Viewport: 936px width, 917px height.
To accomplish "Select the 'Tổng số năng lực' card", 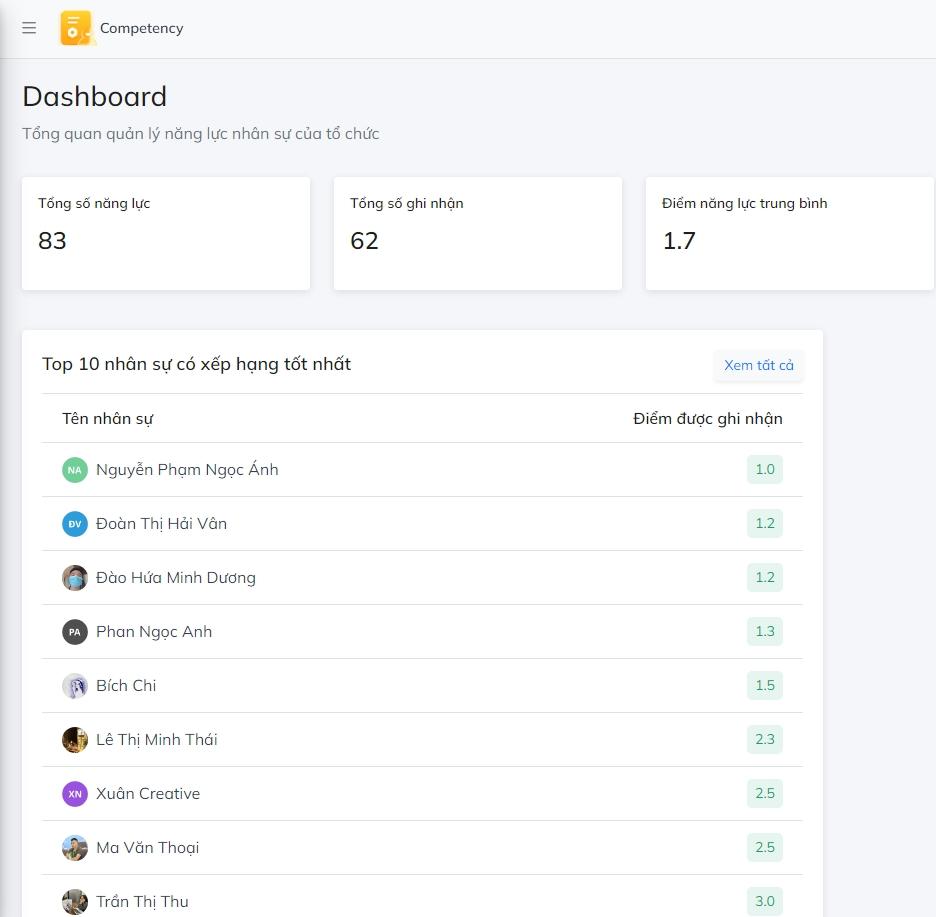I will click(166, 234).
